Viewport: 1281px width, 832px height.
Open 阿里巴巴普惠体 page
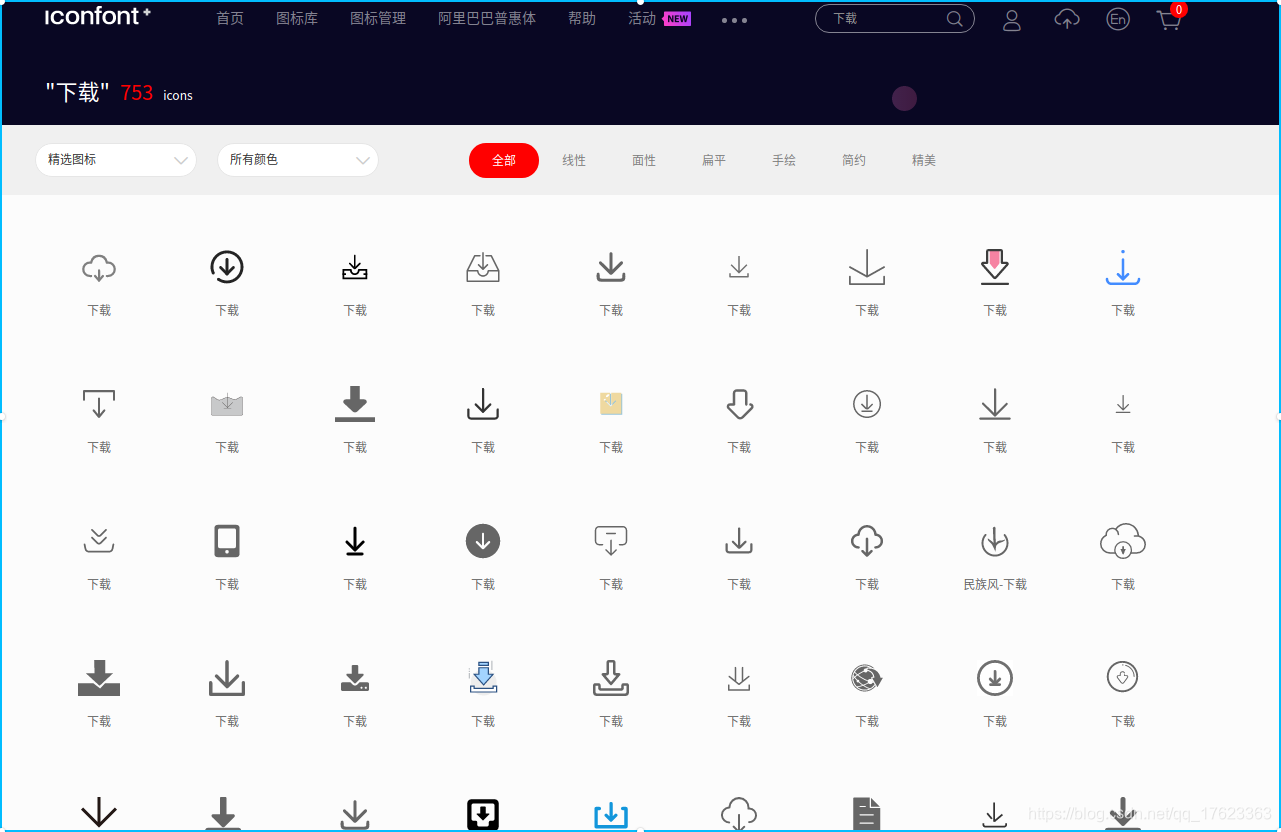pos(487,18)
